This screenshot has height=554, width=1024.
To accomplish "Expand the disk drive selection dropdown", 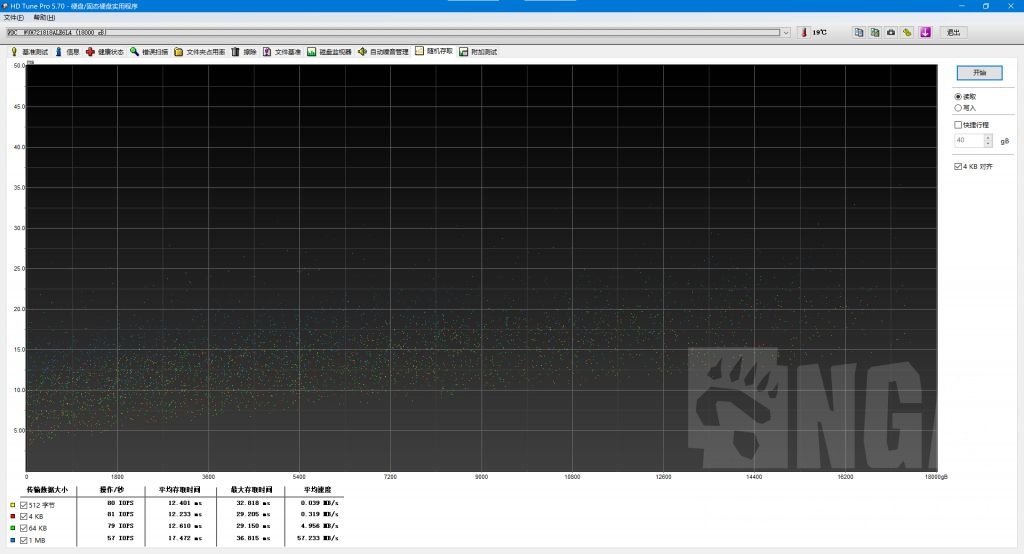I will [x=785, y=32].
